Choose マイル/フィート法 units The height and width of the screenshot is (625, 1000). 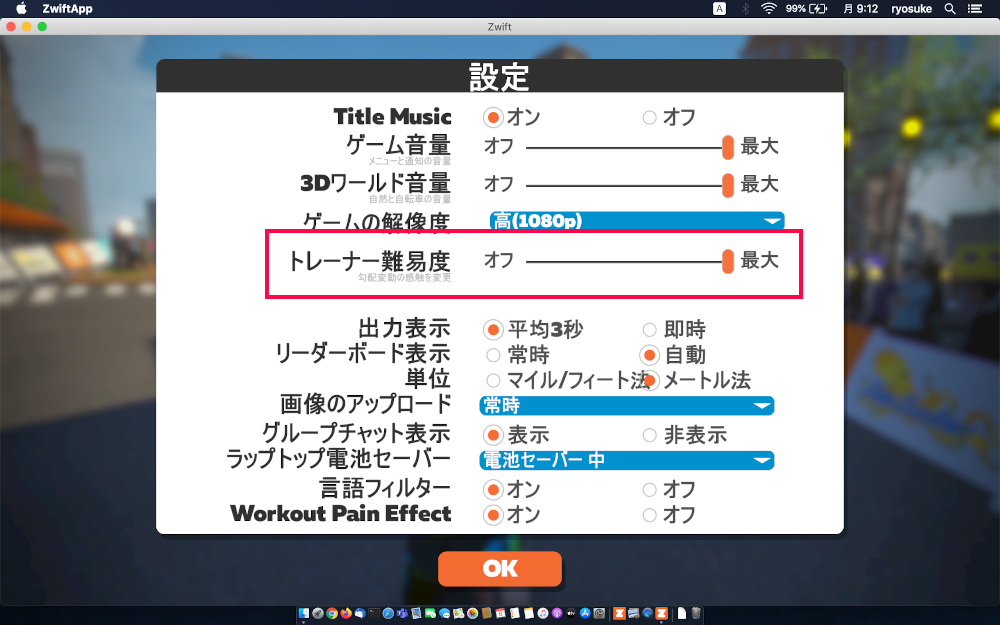[493, 380]
